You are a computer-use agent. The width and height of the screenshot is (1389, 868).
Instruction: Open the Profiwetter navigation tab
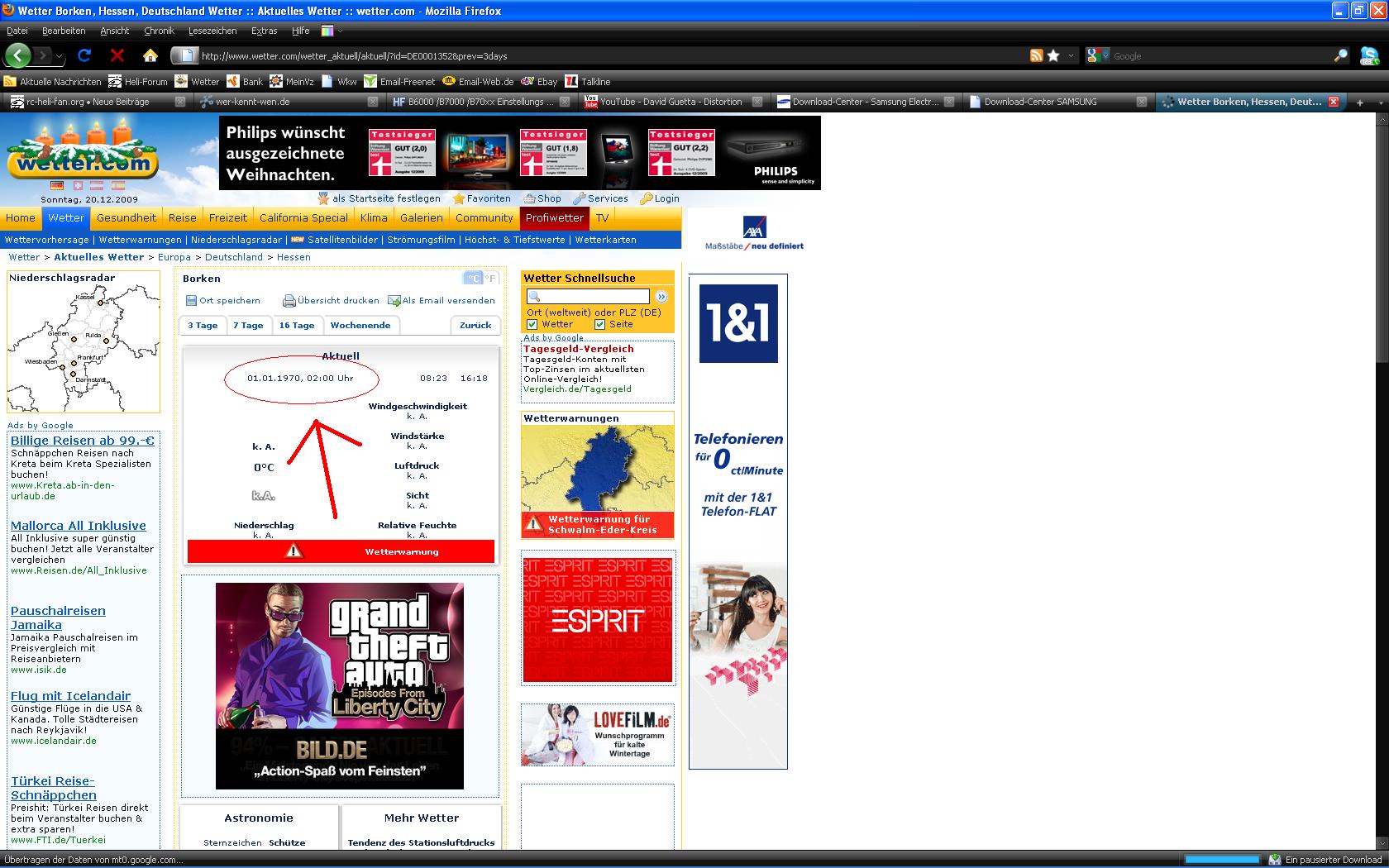pyautogui.click(x=554, y=218)
